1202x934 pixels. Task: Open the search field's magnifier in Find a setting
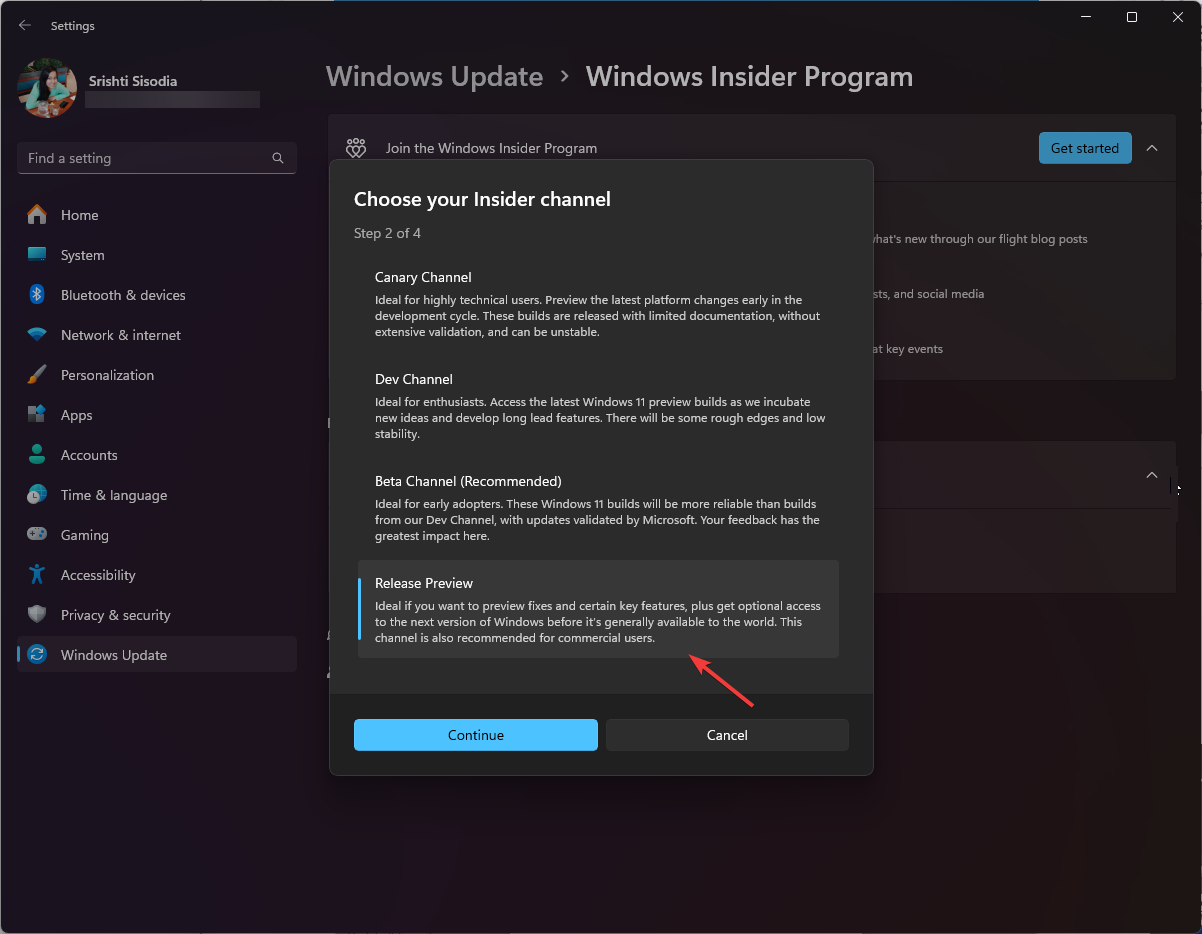[x=277, y=158]
